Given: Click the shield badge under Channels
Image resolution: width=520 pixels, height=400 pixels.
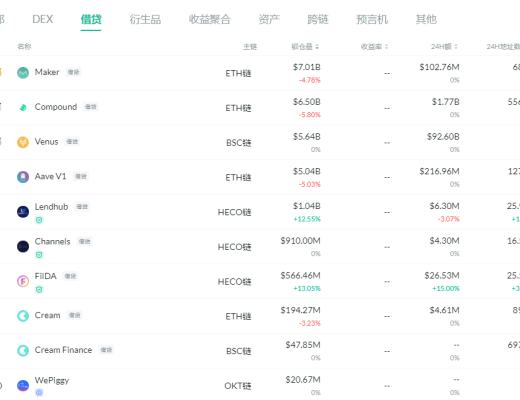Looking at the screenshot, I should 39,255.
